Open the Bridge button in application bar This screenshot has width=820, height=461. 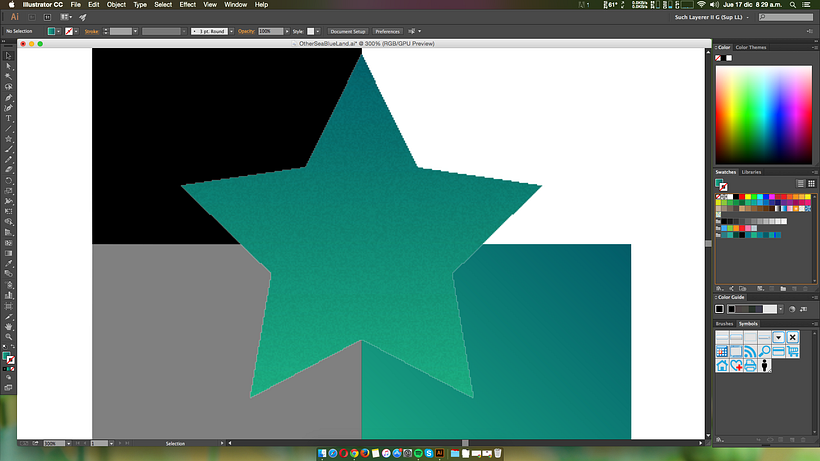pyautogui.click(x=31, y=17)
